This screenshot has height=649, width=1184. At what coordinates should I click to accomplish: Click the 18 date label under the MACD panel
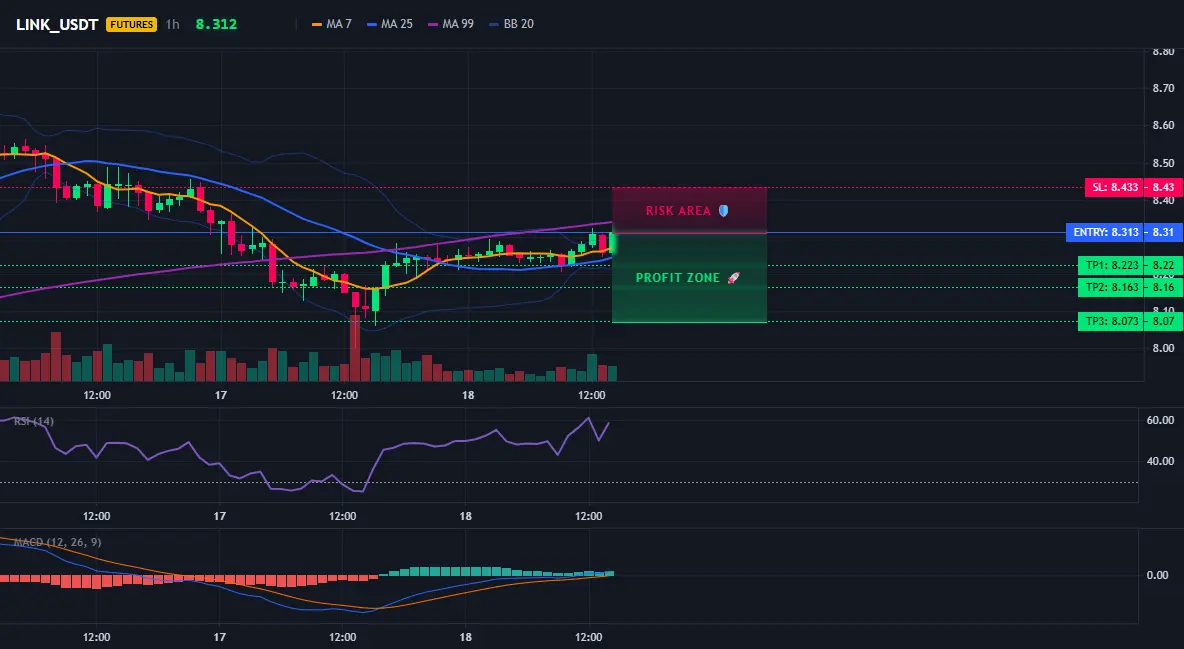(466, 637)
